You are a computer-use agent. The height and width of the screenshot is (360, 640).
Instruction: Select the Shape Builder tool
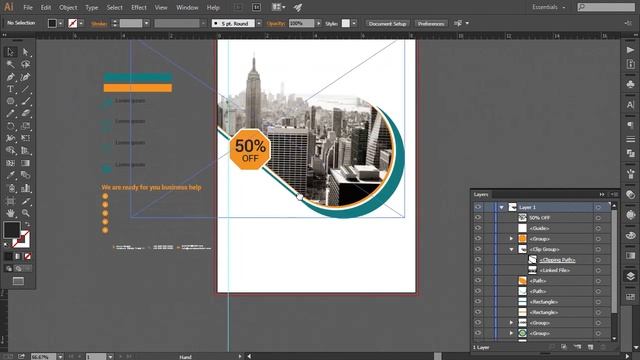[x=11, y=151]
